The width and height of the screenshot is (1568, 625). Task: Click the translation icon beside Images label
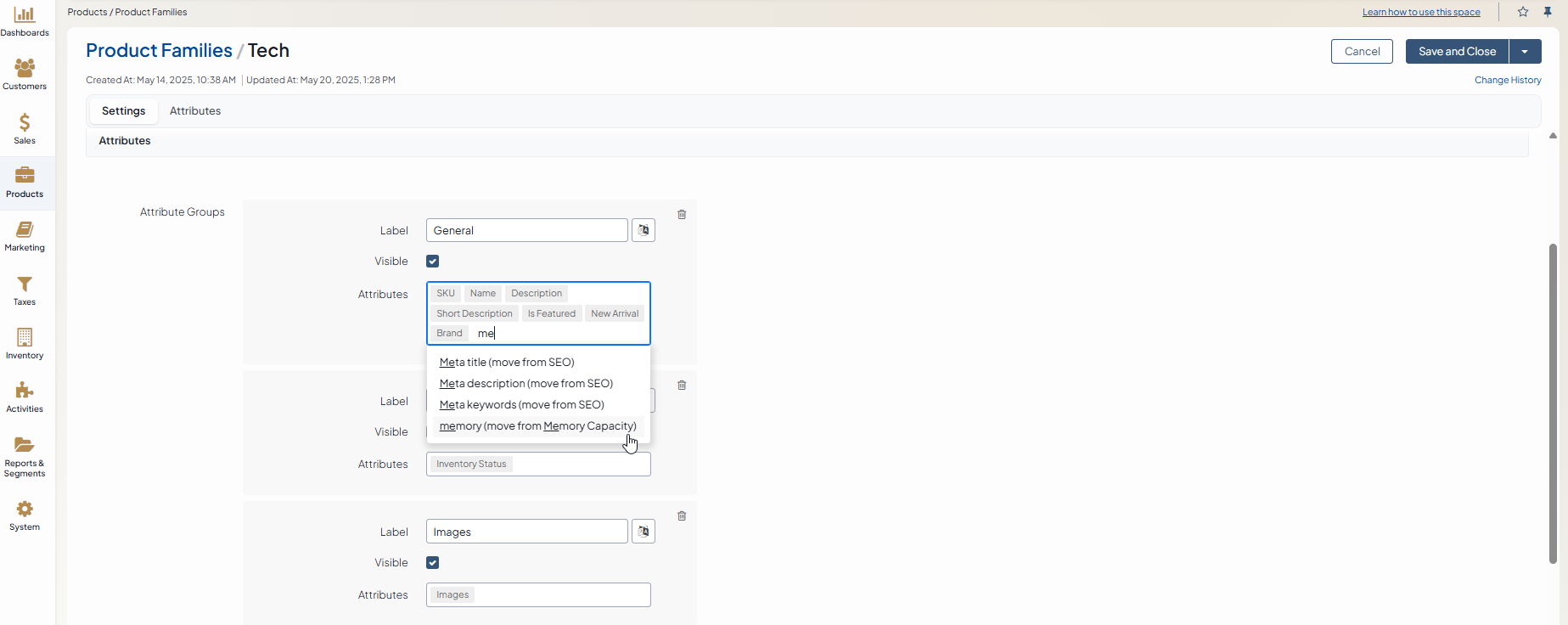(643, 532)
